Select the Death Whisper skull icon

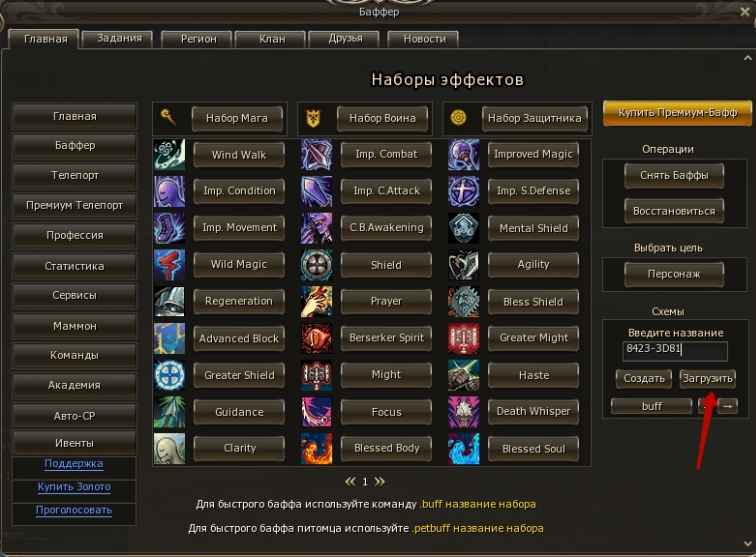[x=463, y=412]
